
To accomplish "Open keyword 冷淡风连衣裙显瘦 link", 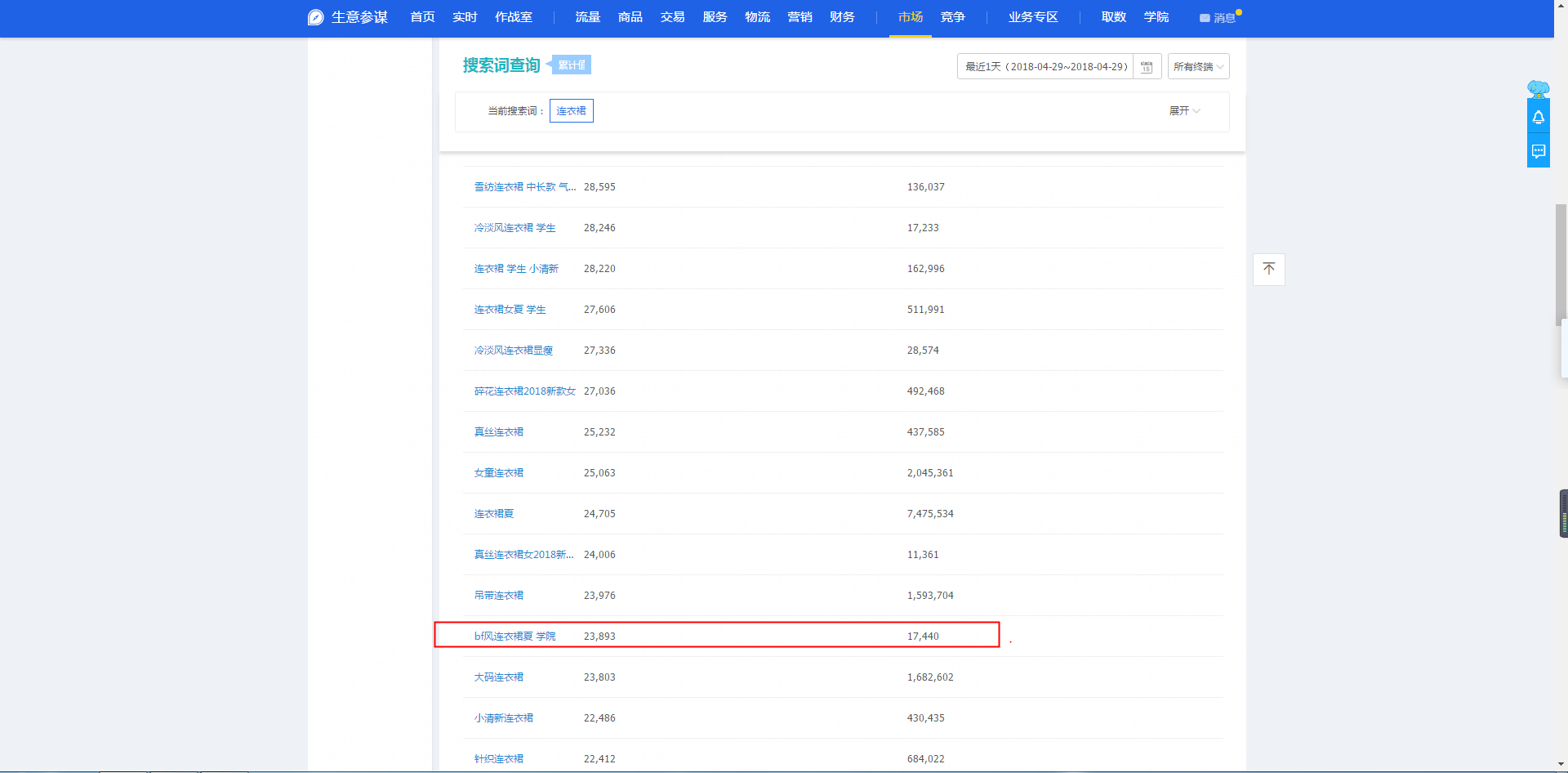I will [513, 351].
